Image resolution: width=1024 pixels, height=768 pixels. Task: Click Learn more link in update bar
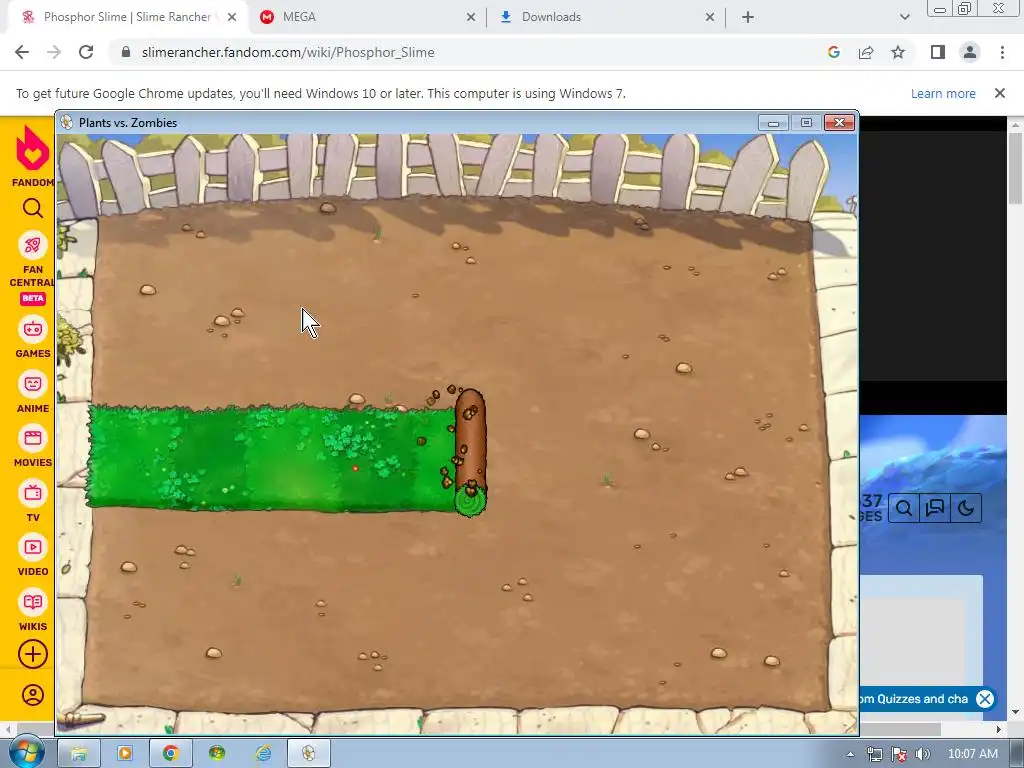[943, 93]
